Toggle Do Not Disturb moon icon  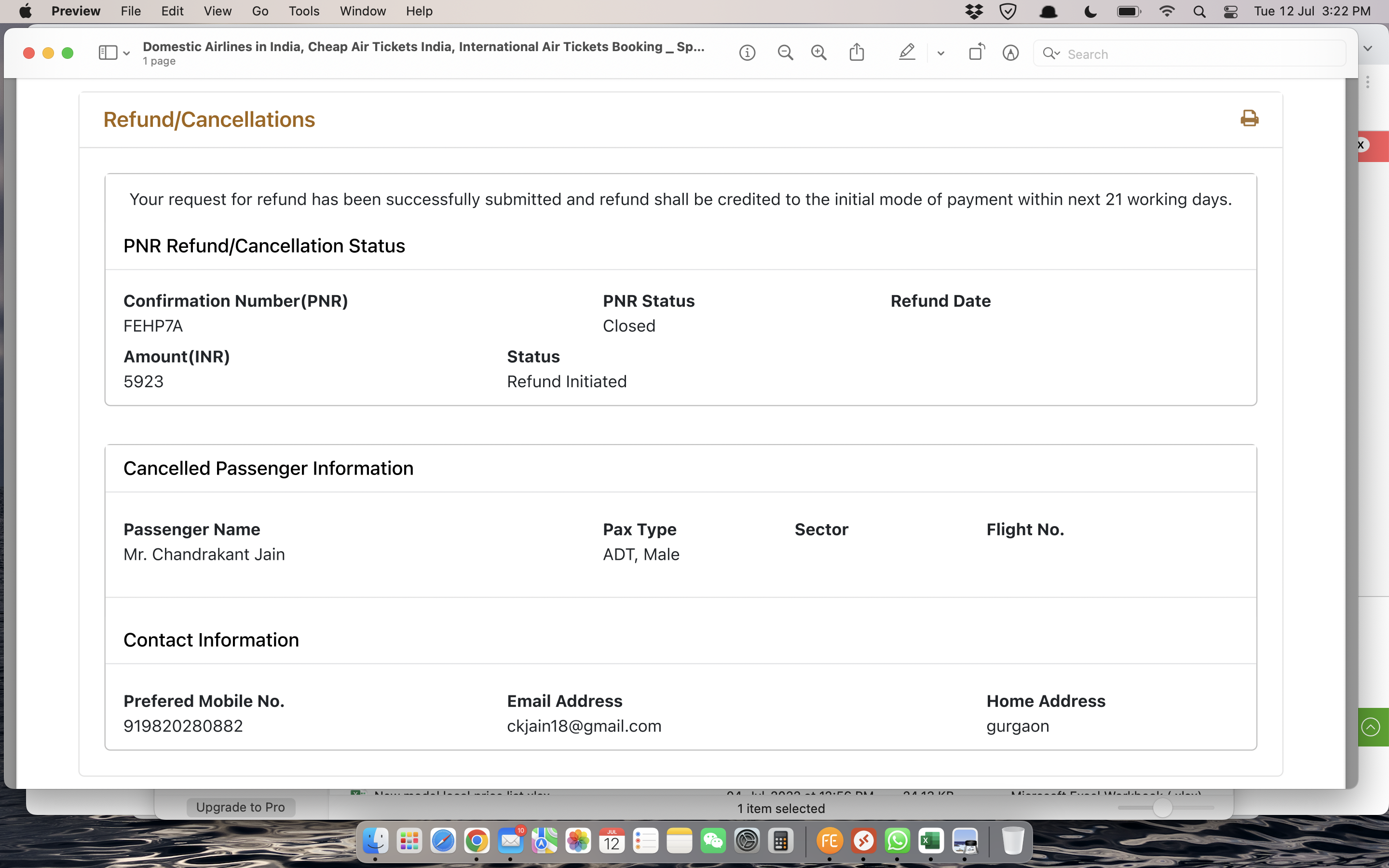coord(1090,12)
